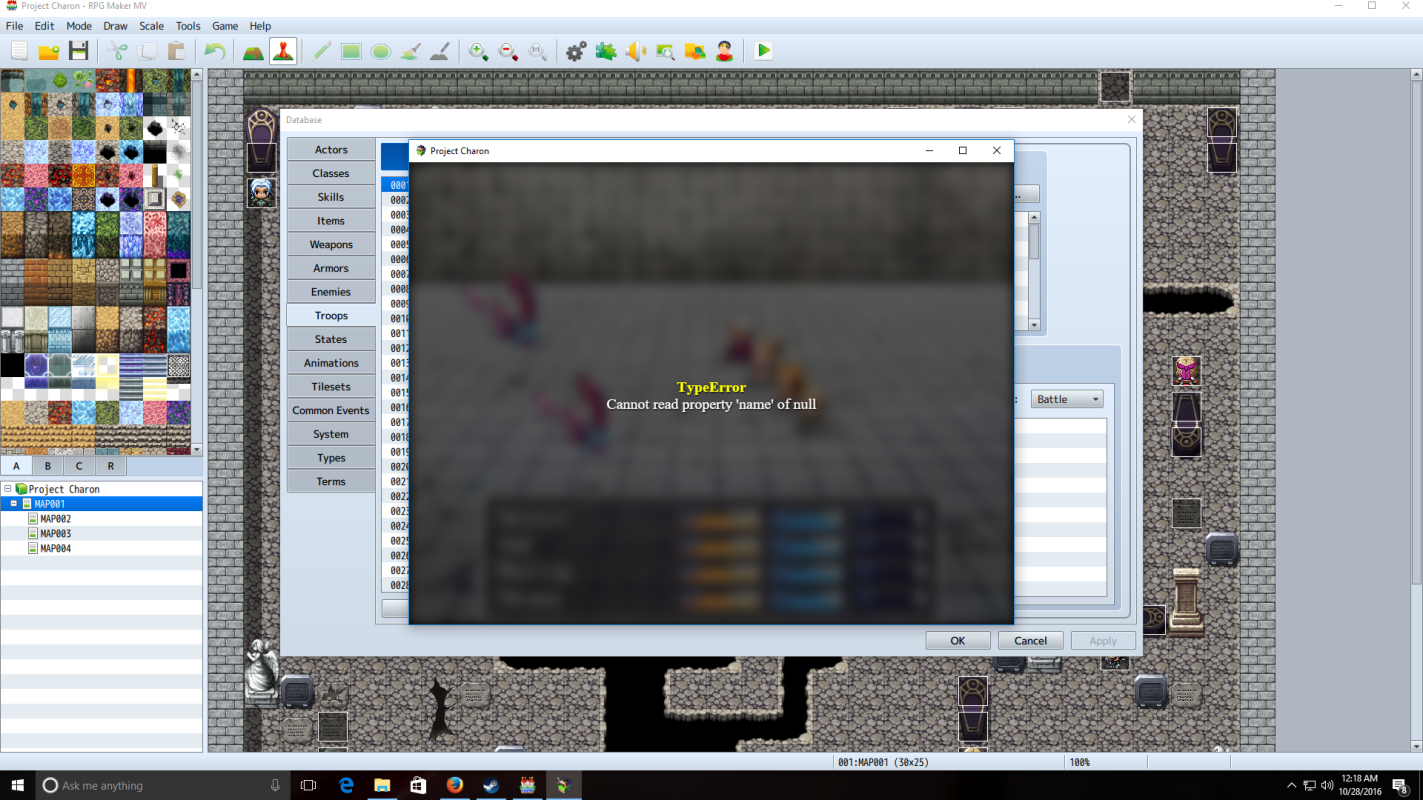Click OK in the Database window
Viewport: 1423px width, 800px height.
click(x=957, y=641)
